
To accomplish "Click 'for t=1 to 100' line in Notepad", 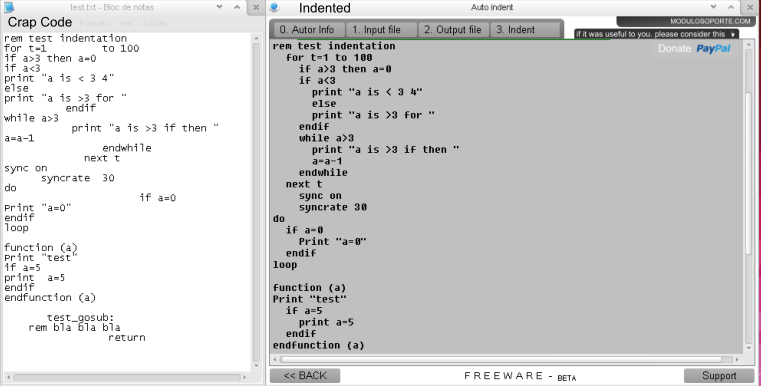I will click(x=72, y=49).
